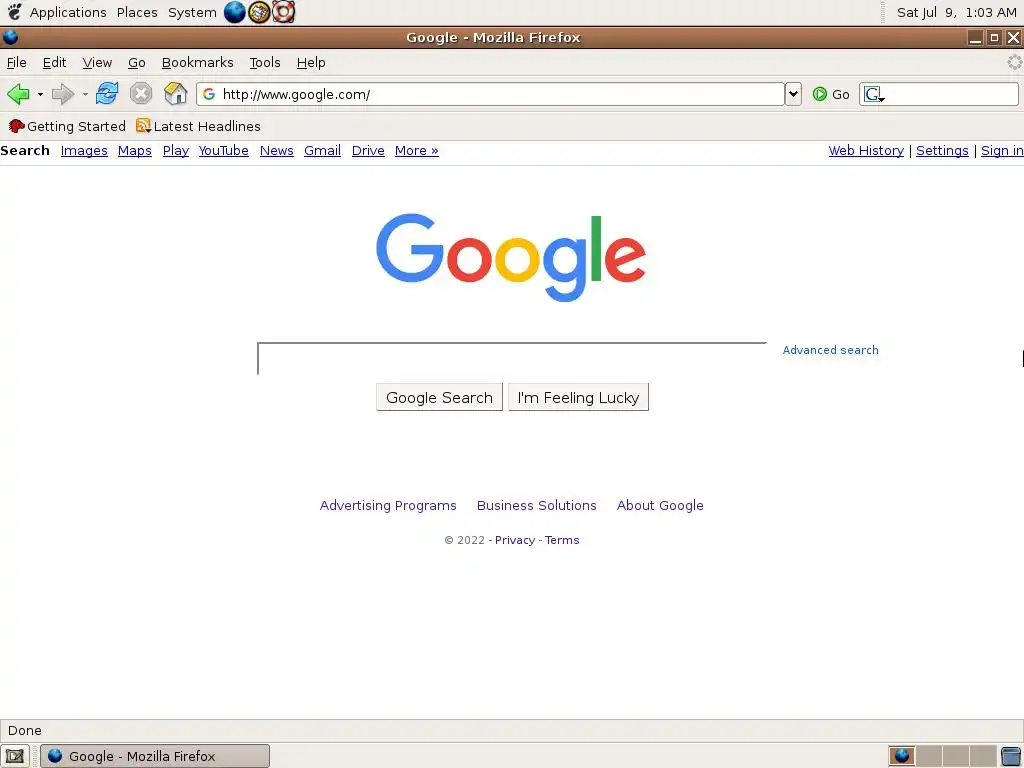The height and width of the screenshot is (768, 1024).
Task: Open the Tools menu
Action: coord(264,63)
